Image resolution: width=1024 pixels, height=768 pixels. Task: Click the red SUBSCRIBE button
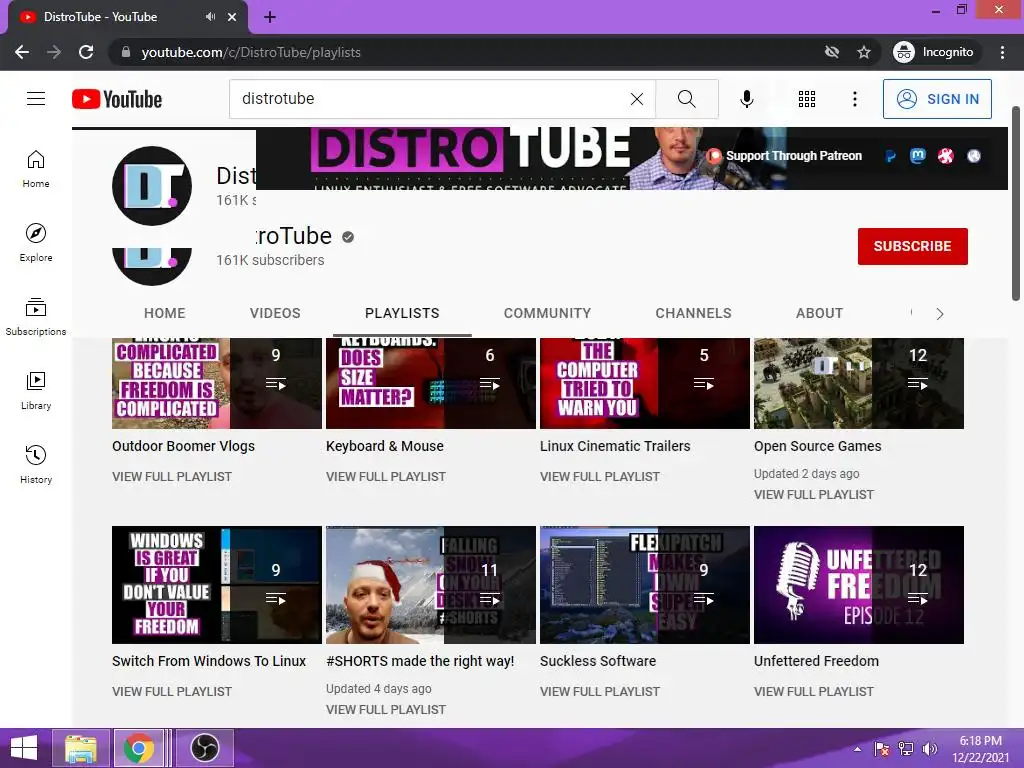(912, 246)
